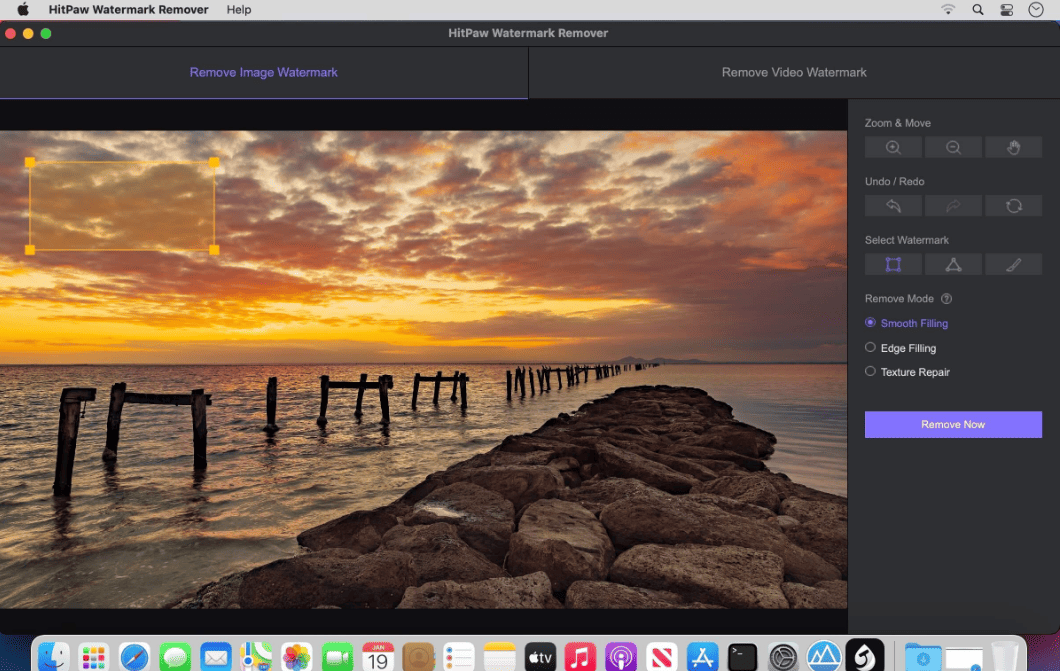The width and height of the screenshot is (1060, 671).
Task: Switch to Remove Video Watermark tab
Action: point(794,72)
